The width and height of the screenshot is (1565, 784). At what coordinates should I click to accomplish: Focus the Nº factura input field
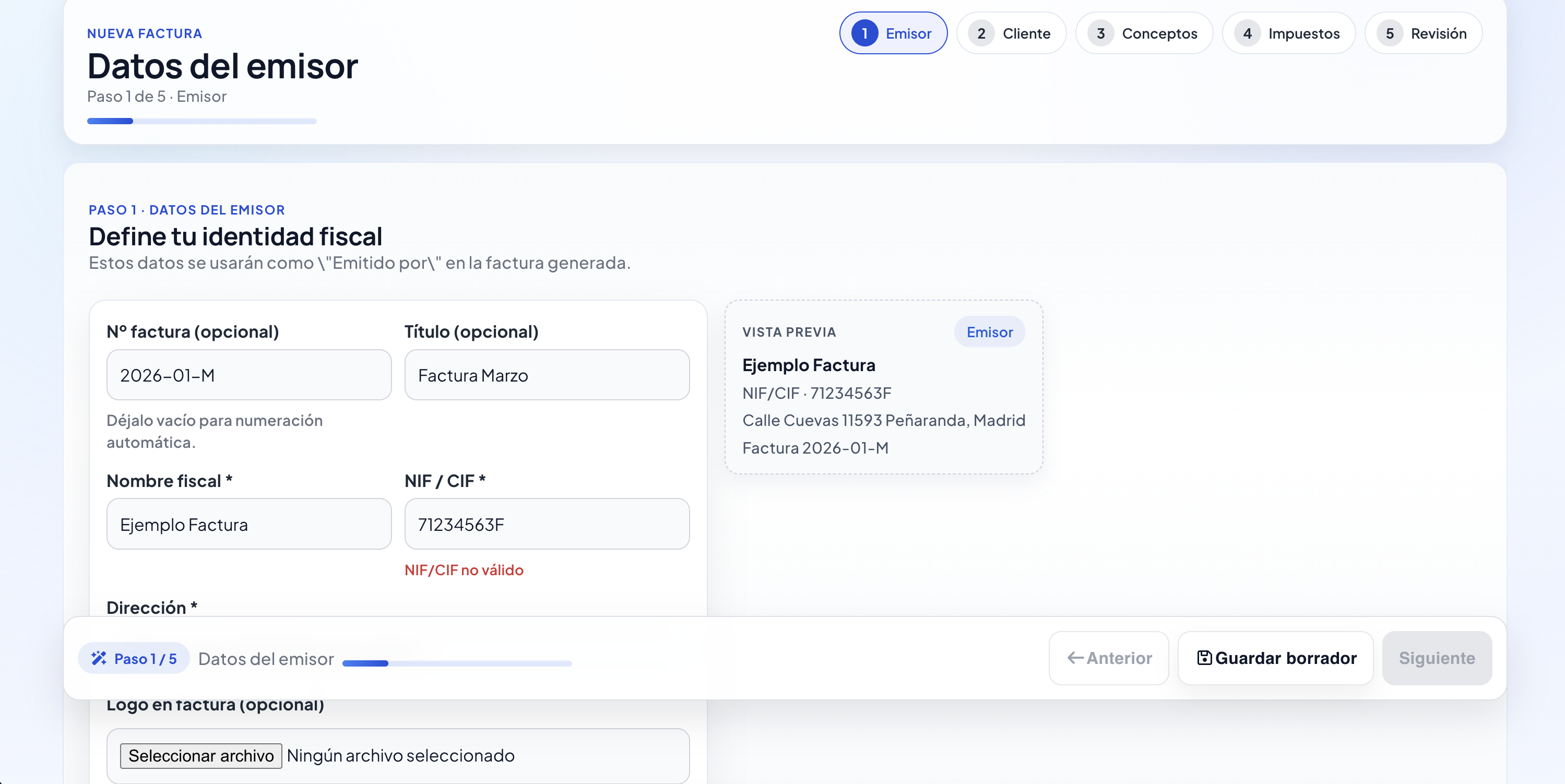pyautogui.click(x=249, y=375)
